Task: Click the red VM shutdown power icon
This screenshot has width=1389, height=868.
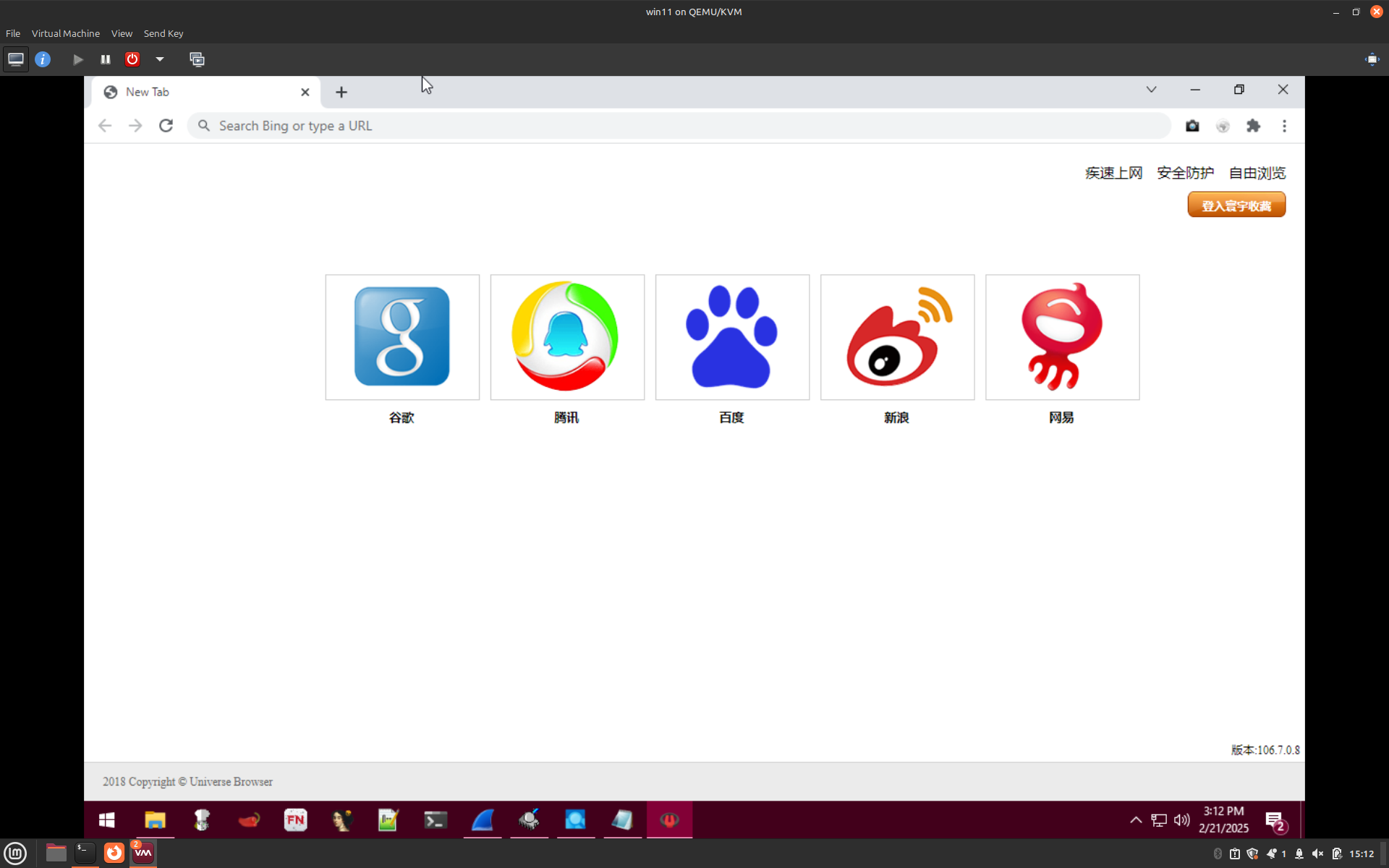Action: coord(132,59)
